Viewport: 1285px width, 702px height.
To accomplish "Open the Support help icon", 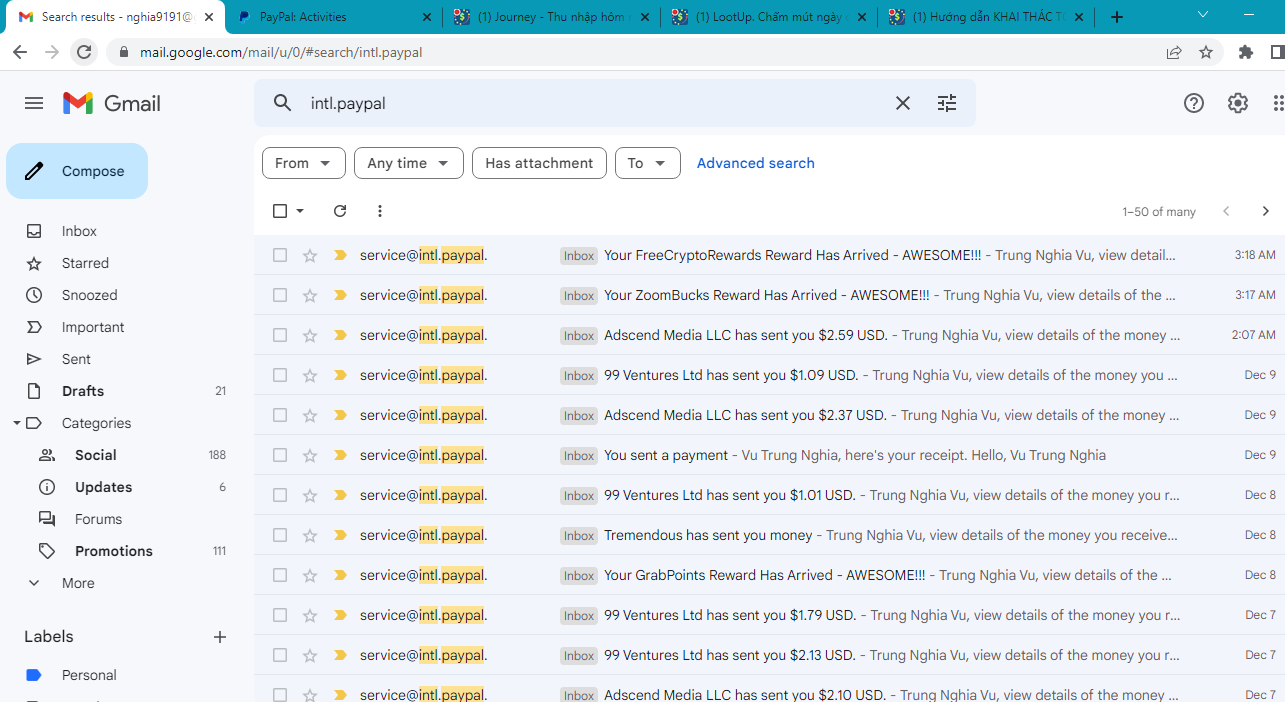I will (1194, 103).
